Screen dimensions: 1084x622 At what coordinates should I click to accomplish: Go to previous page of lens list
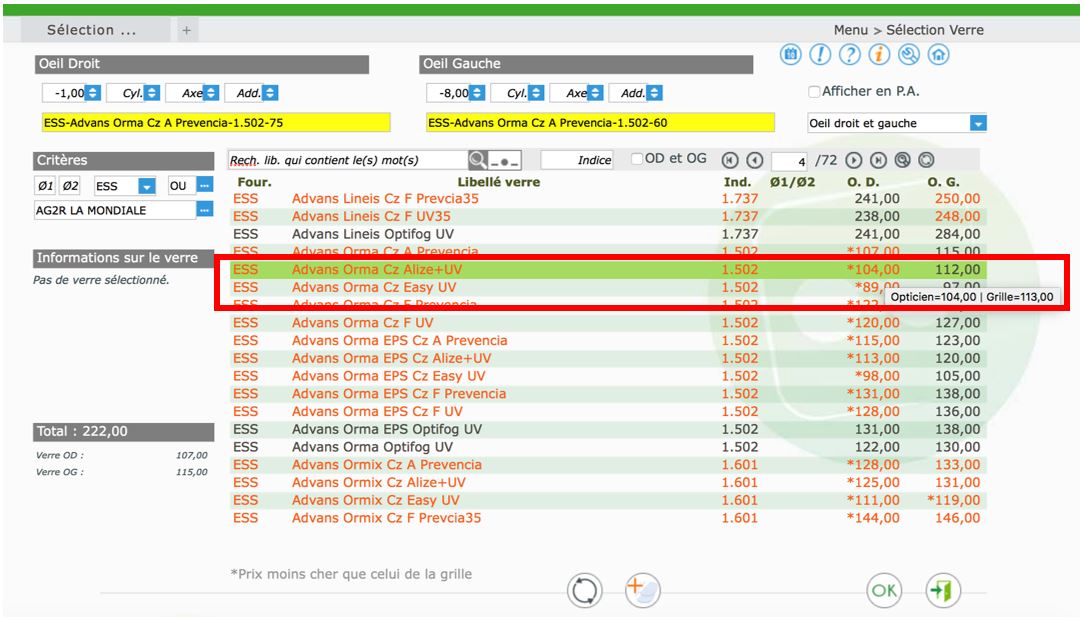755,160
